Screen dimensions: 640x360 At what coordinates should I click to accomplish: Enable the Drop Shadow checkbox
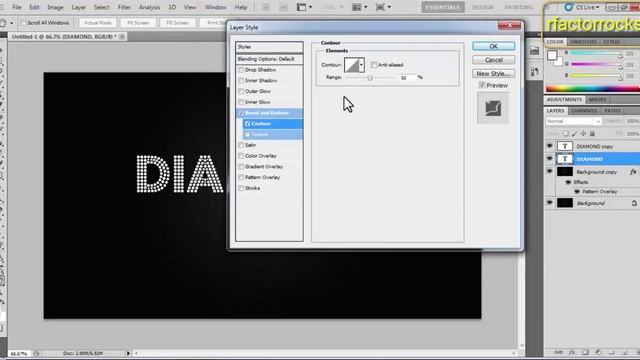(241, 70)
